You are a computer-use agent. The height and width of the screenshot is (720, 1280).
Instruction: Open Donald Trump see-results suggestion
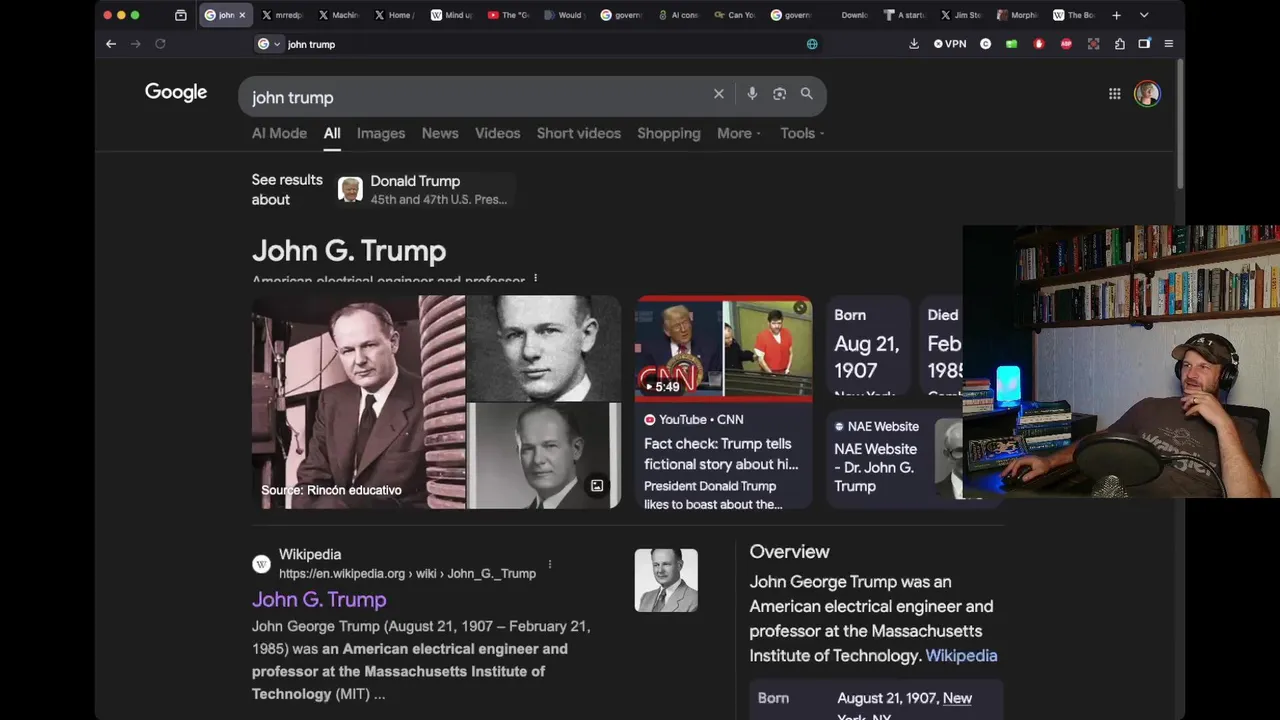[x=426, y=189]
